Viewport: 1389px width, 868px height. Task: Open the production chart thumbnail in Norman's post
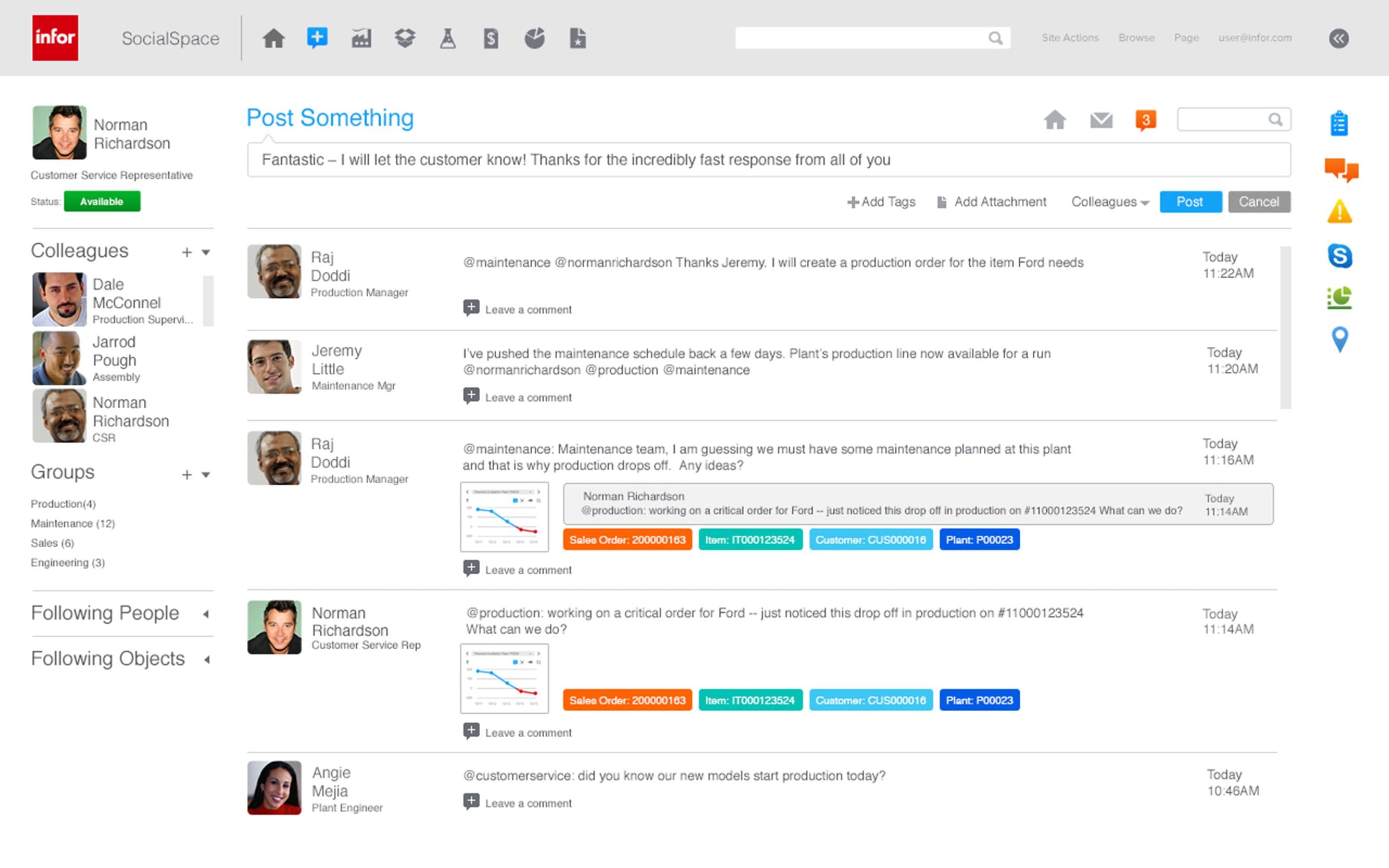(x=504, y=678)
